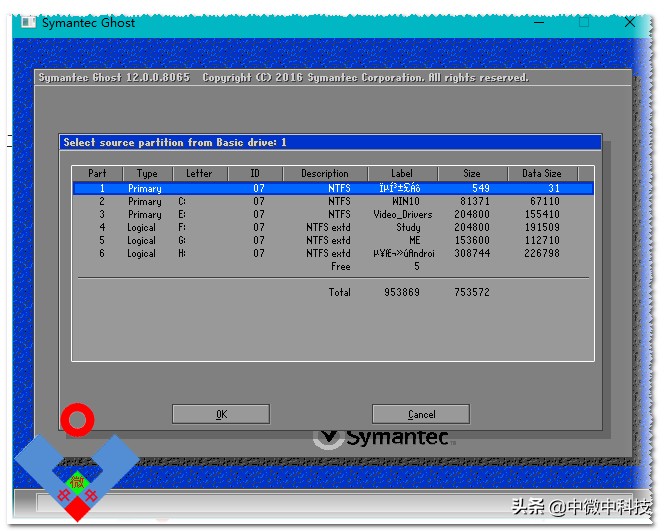Click the Data Size column header
The width and height of the screenshot is (666, 531).
pyautogui.click(x=541, y=173)
